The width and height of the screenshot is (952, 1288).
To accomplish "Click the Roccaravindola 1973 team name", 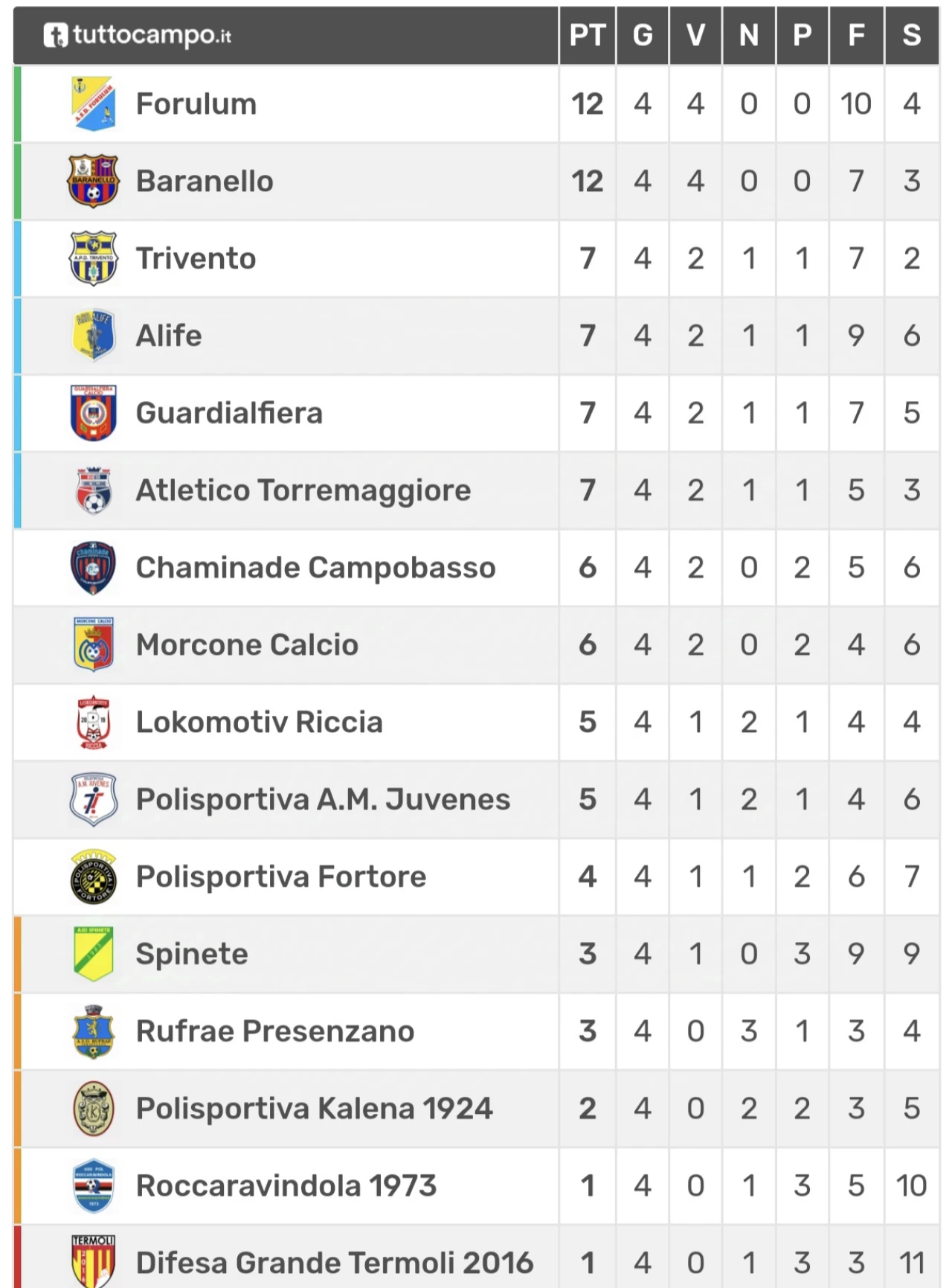I will click(286, 1186).
